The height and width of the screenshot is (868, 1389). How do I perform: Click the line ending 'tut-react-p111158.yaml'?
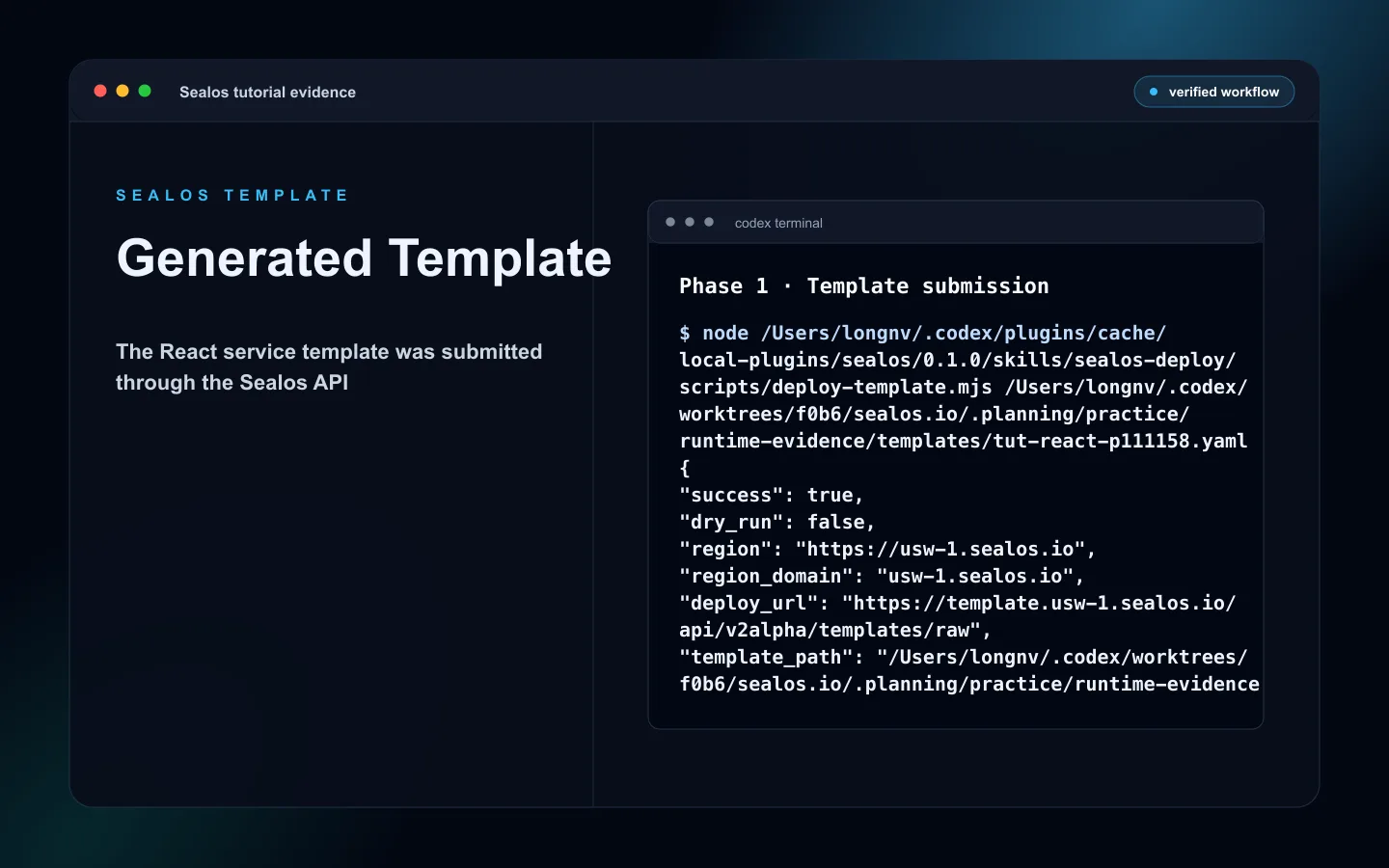pos(964,442)
